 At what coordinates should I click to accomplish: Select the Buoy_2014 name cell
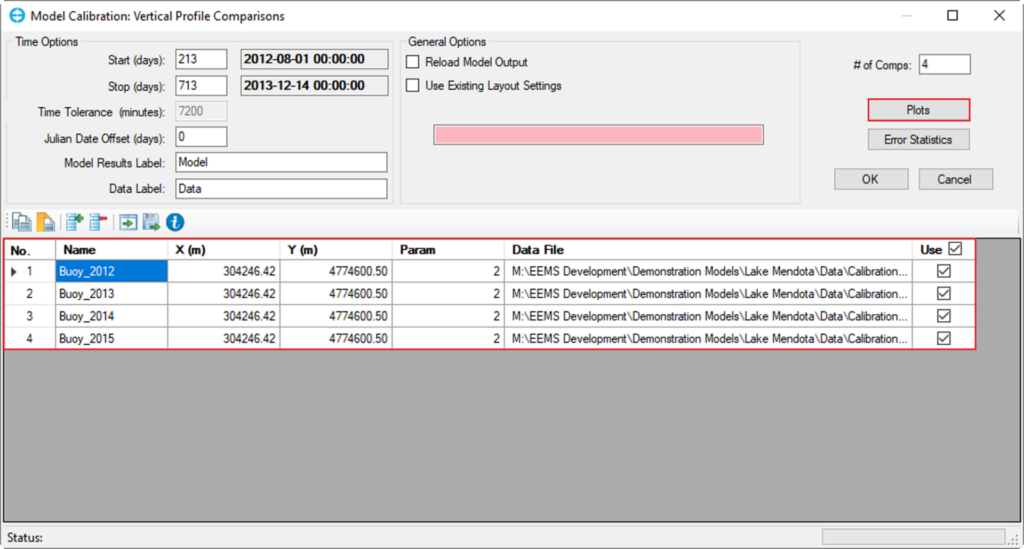coord(111,316)
